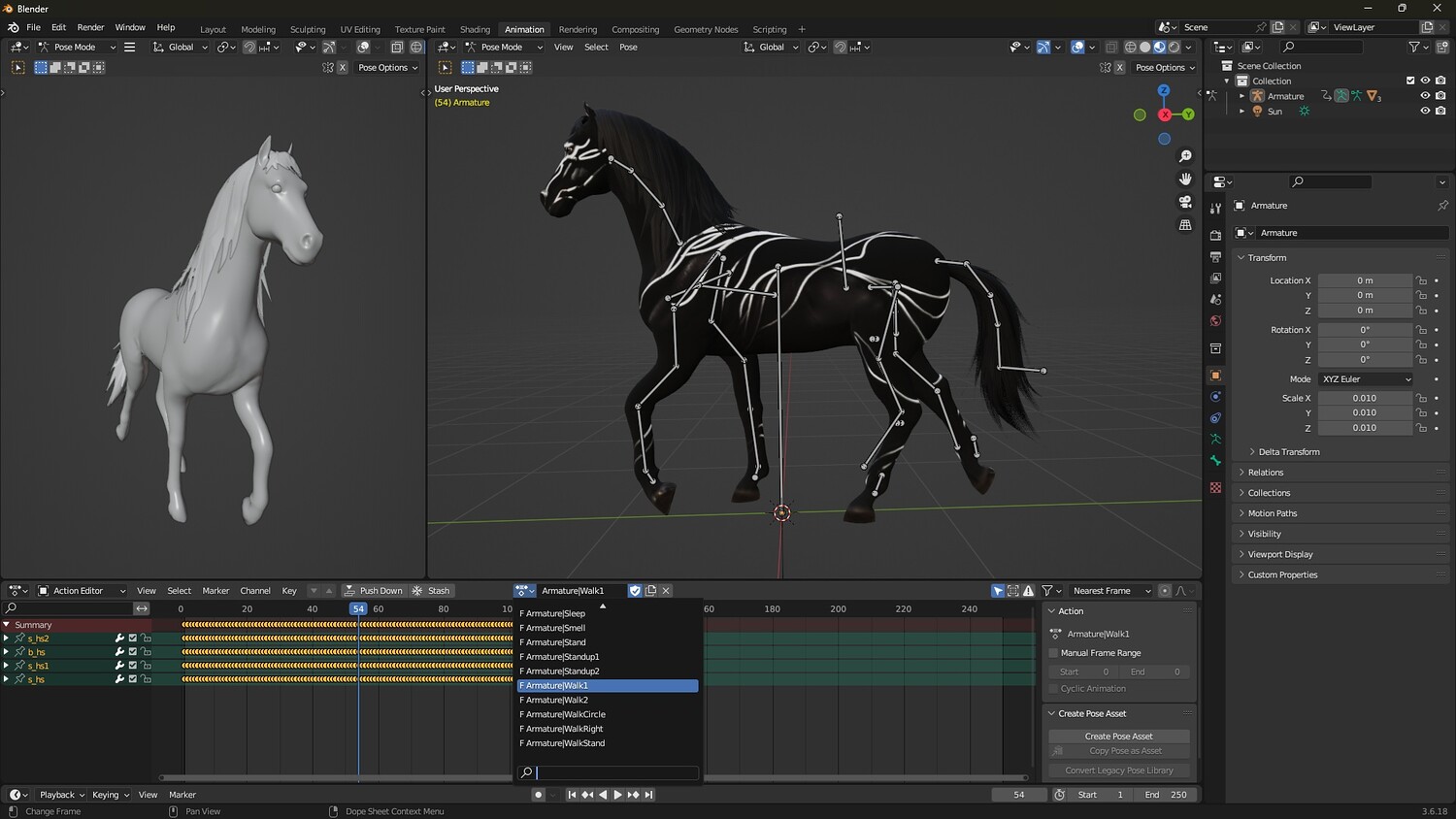Open the Render menu
This screenshot has height=819, width=1456.
tap(90, 27)
